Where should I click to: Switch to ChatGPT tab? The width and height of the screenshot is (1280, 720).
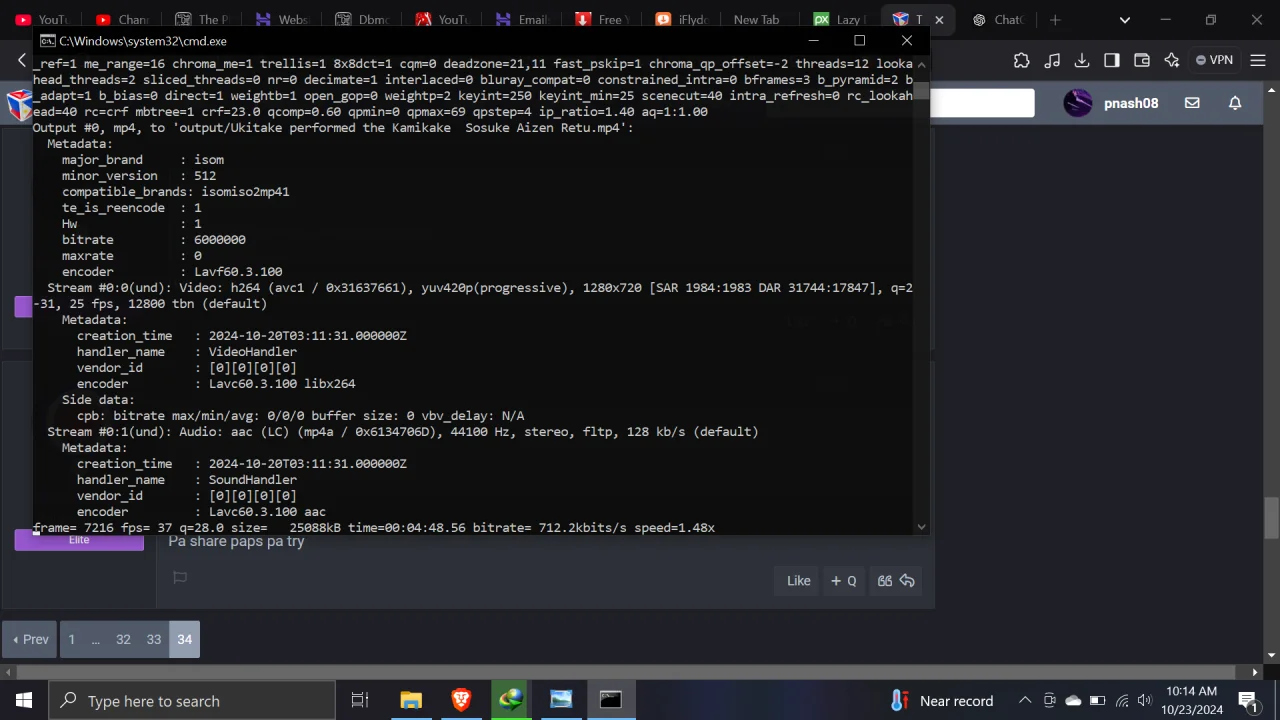pyautogui.click(x=1000, y=20)
